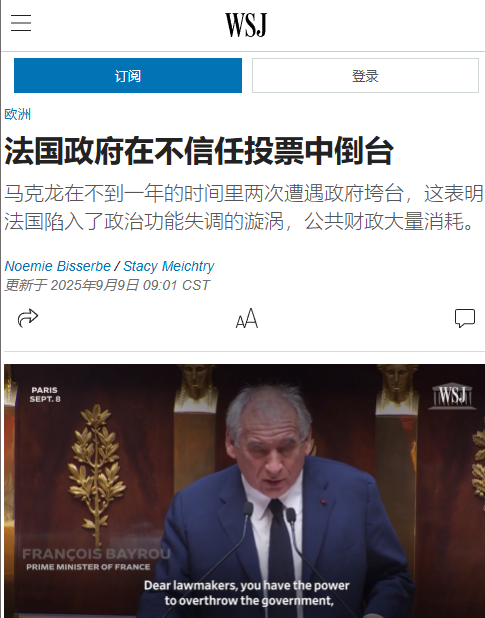The image size is (485, 618).
Task: Open author Stacy Meichtry's page
Action: pos(169,266)
